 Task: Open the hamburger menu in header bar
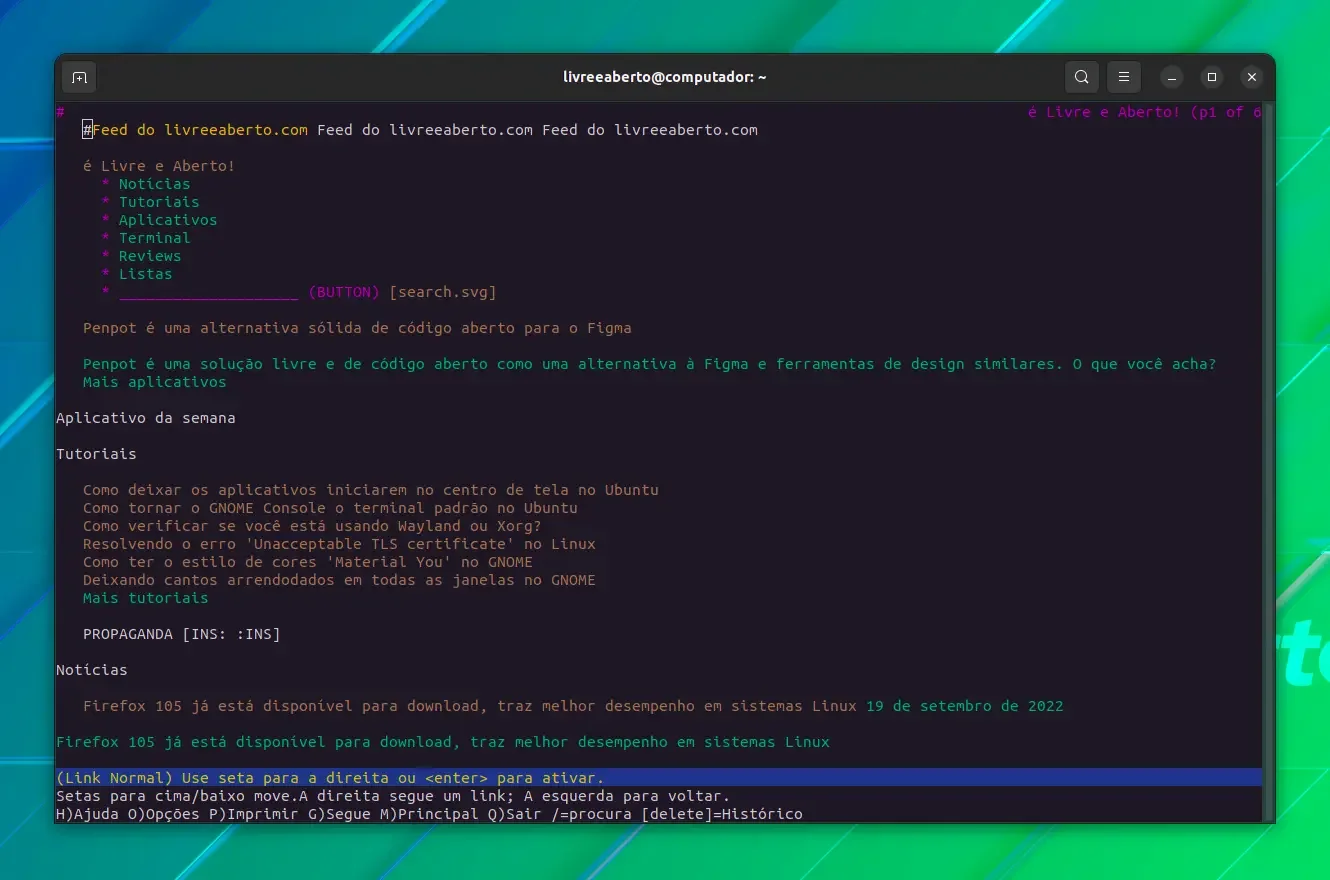(1124, 77)
